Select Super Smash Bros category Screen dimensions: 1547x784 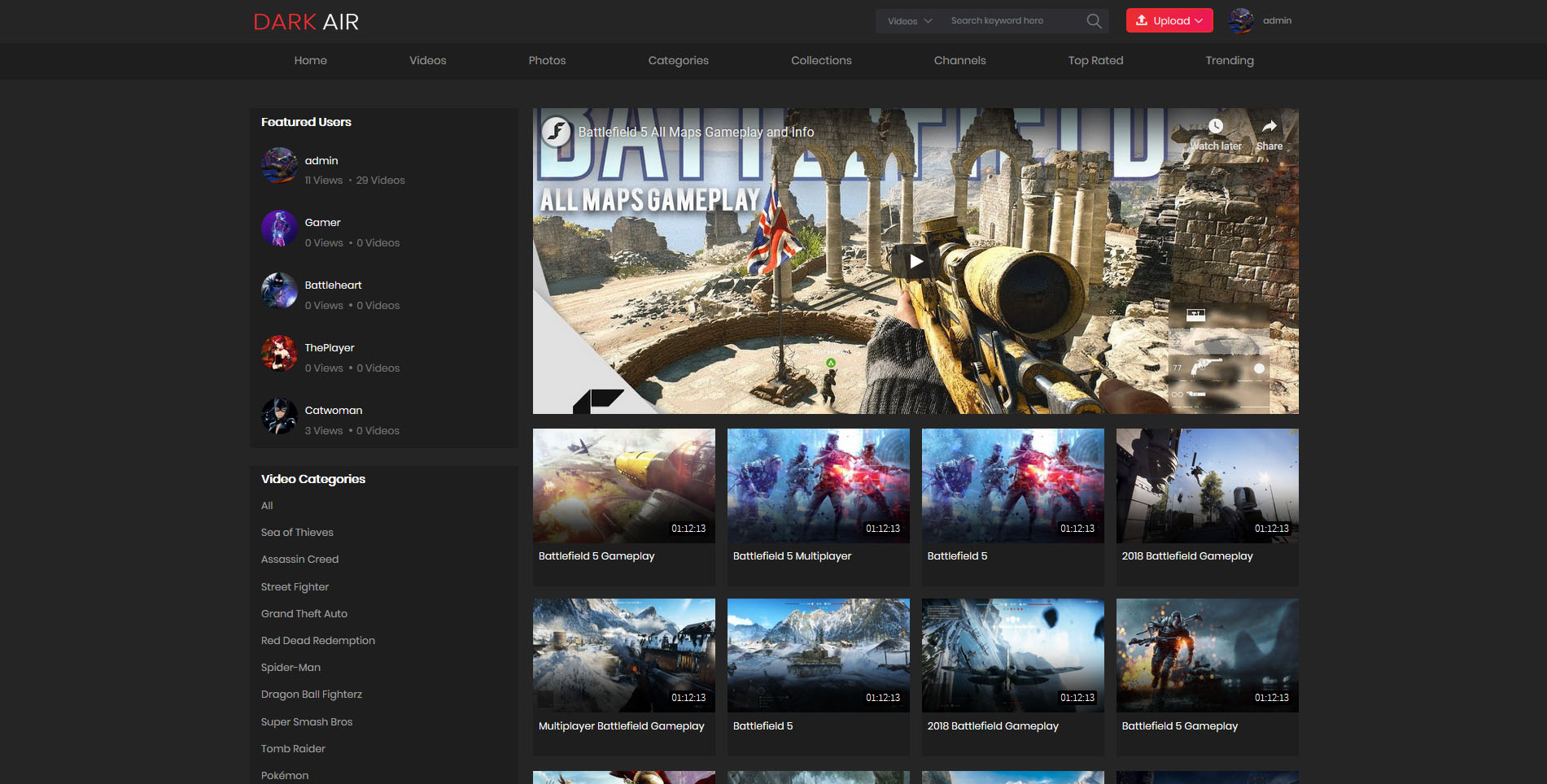(x=306, y=721)
